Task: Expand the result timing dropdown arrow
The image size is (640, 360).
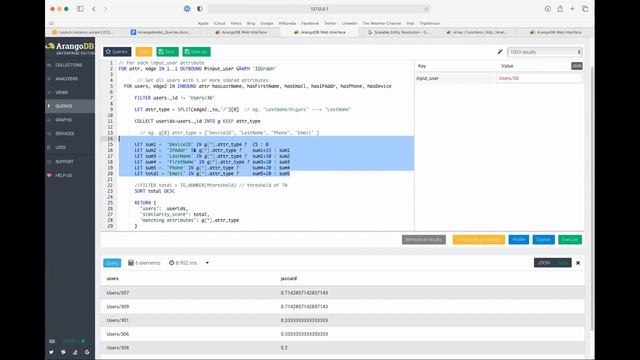Action: coord(207,263)
